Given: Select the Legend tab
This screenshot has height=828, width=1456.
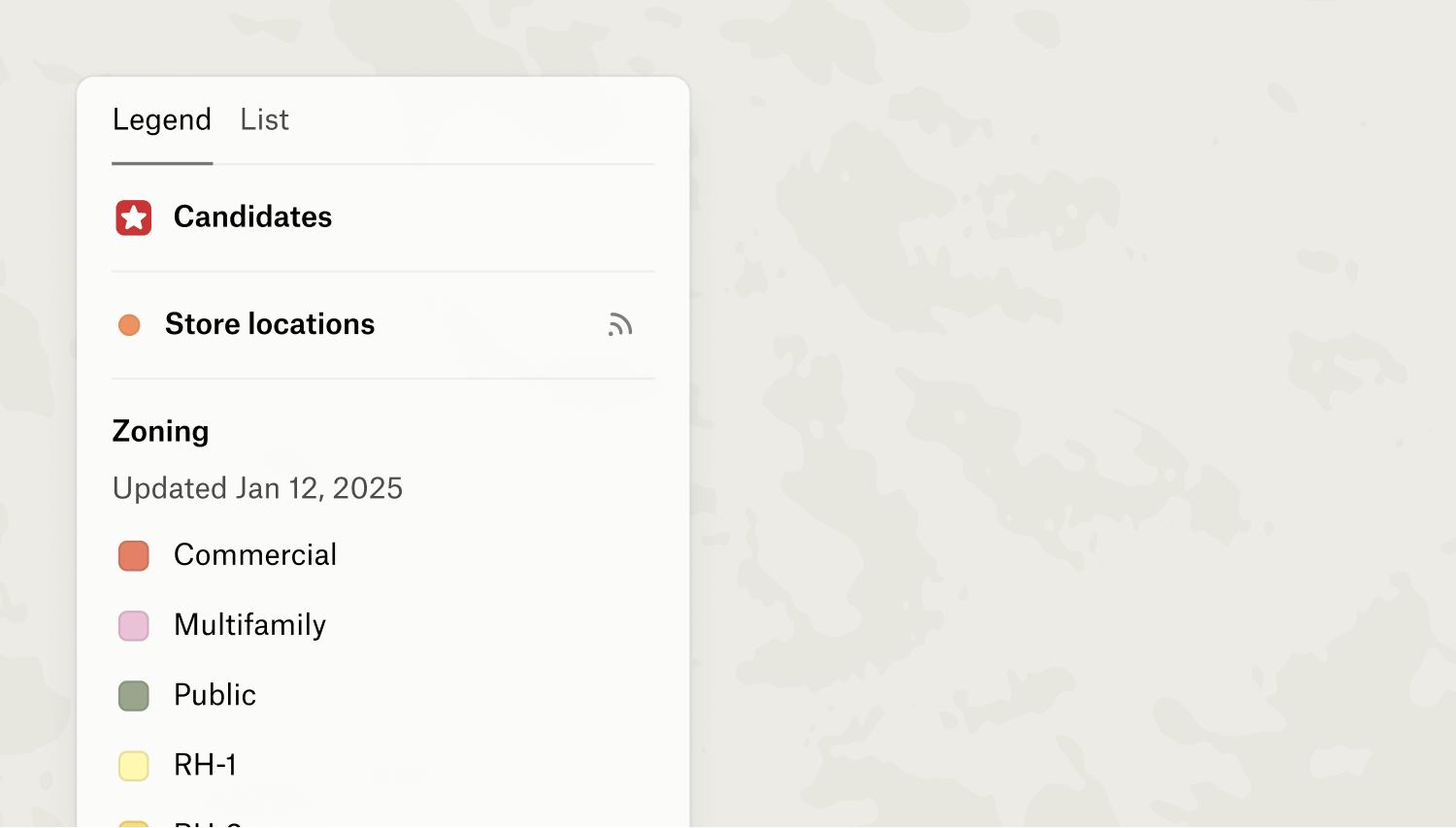Looking at the screenshot, I should [x=162, y=119].
